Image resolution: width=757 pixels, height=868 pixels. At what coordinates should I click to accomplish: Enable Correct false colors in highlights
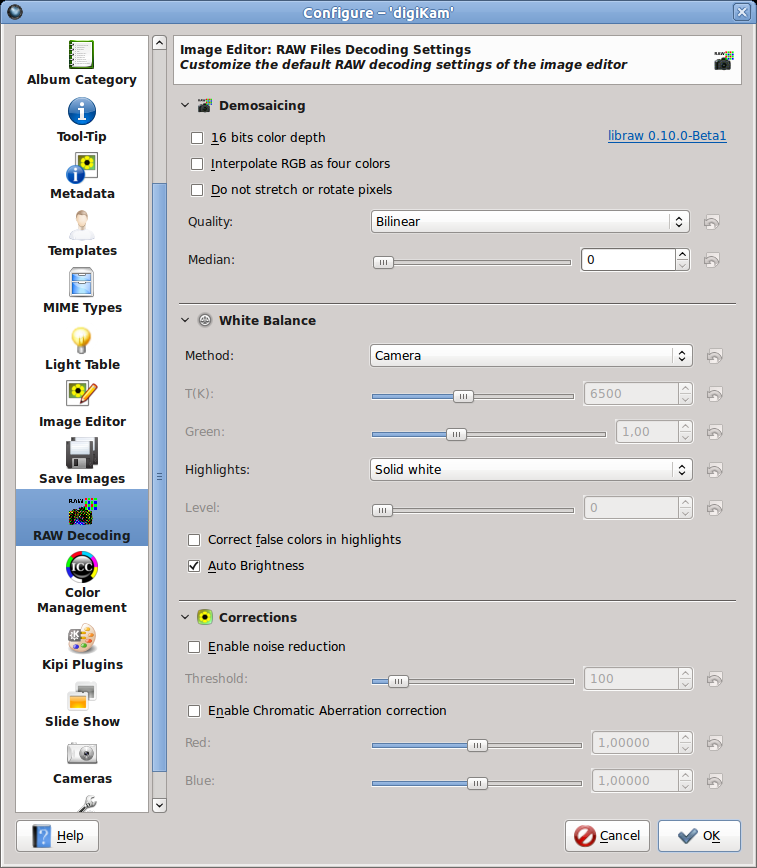click(194, 540)
